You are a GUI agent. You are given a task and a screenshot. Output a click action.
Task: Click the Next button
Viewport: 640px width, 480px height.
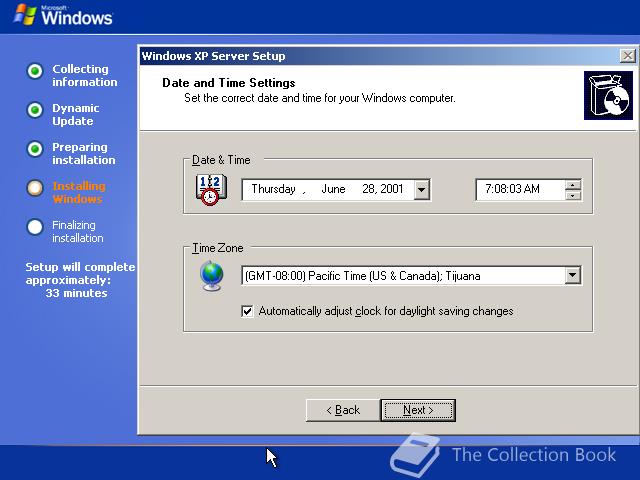tap(418, 410)
